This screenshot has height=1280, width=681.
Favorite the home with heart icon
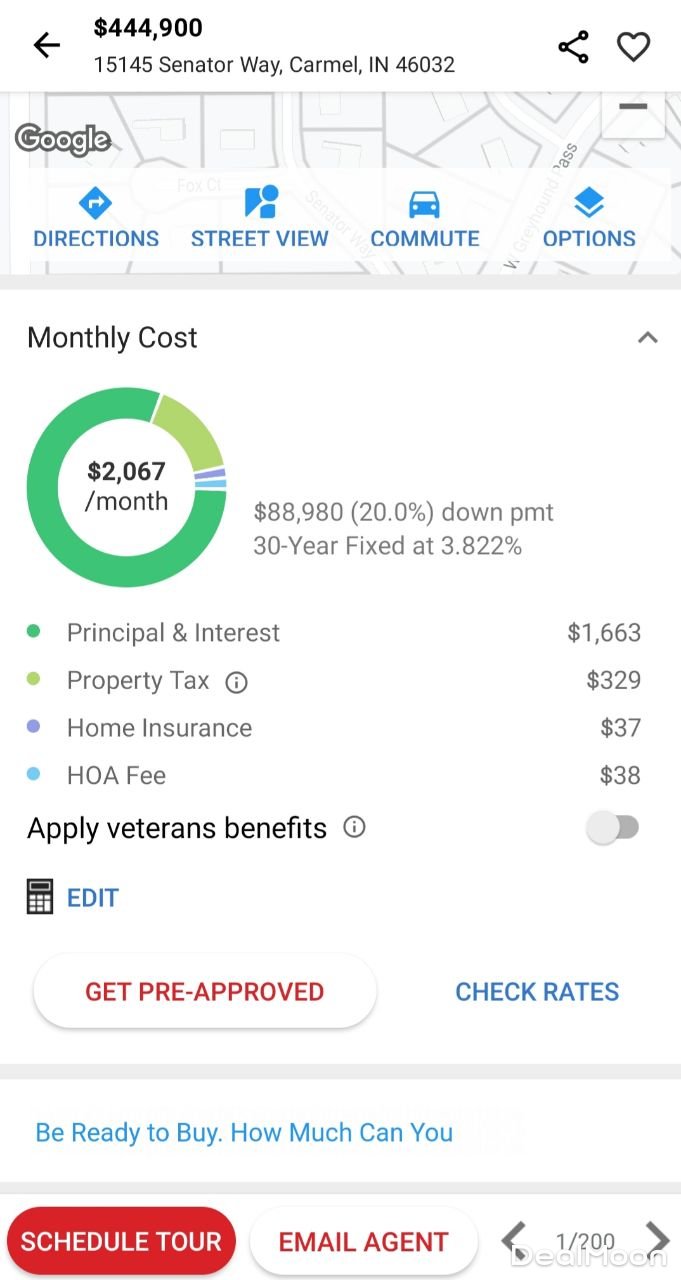[633, 47]
